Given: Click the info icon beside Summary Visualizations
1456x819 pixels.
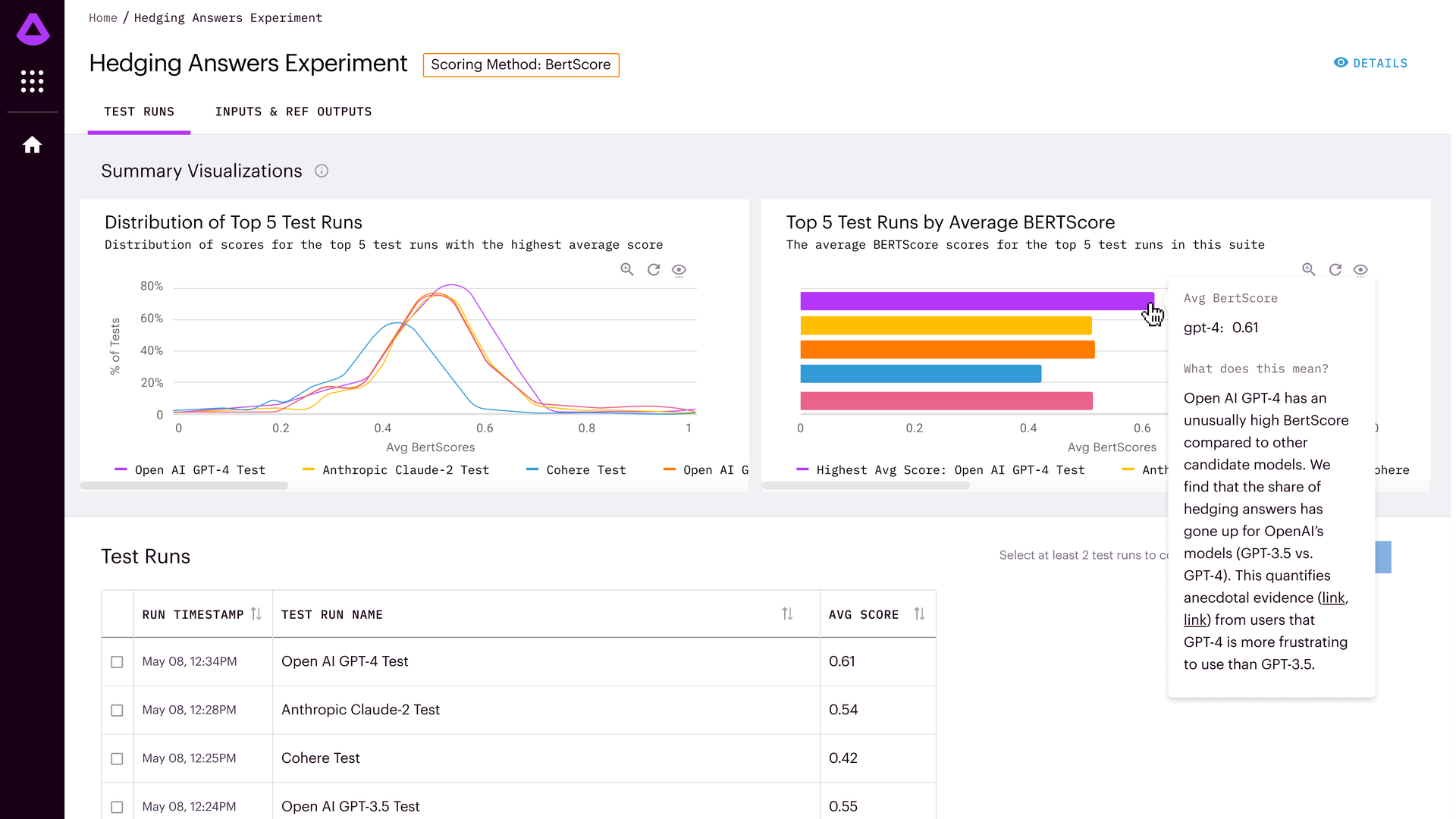Looking at the screenshot, I should [x=322, y=171].
